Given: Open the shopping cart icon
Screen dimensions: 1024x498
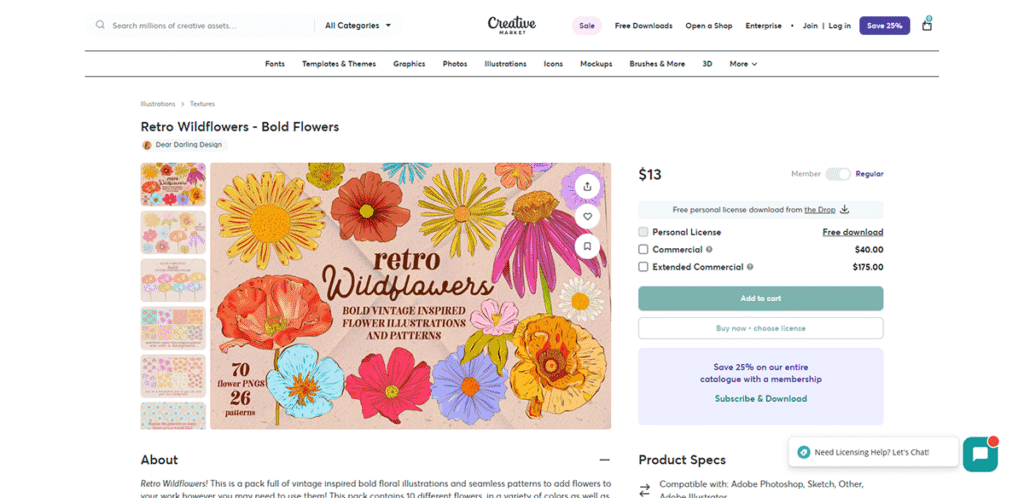Looking at the screenshot, I should [927, 25].
